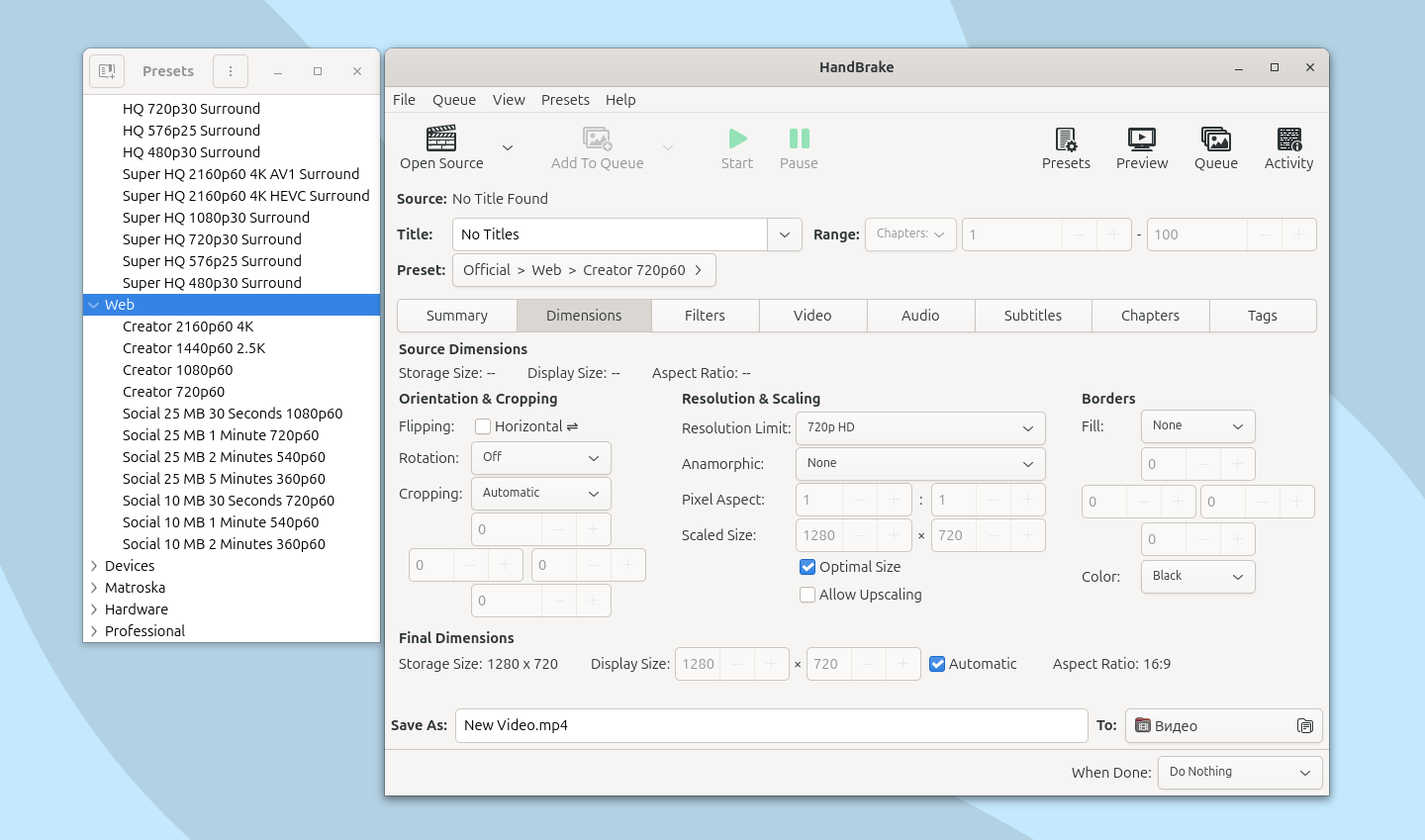1425x840 pixels.
Task: Switch to the Audio tab
Action: coord(920,315)
